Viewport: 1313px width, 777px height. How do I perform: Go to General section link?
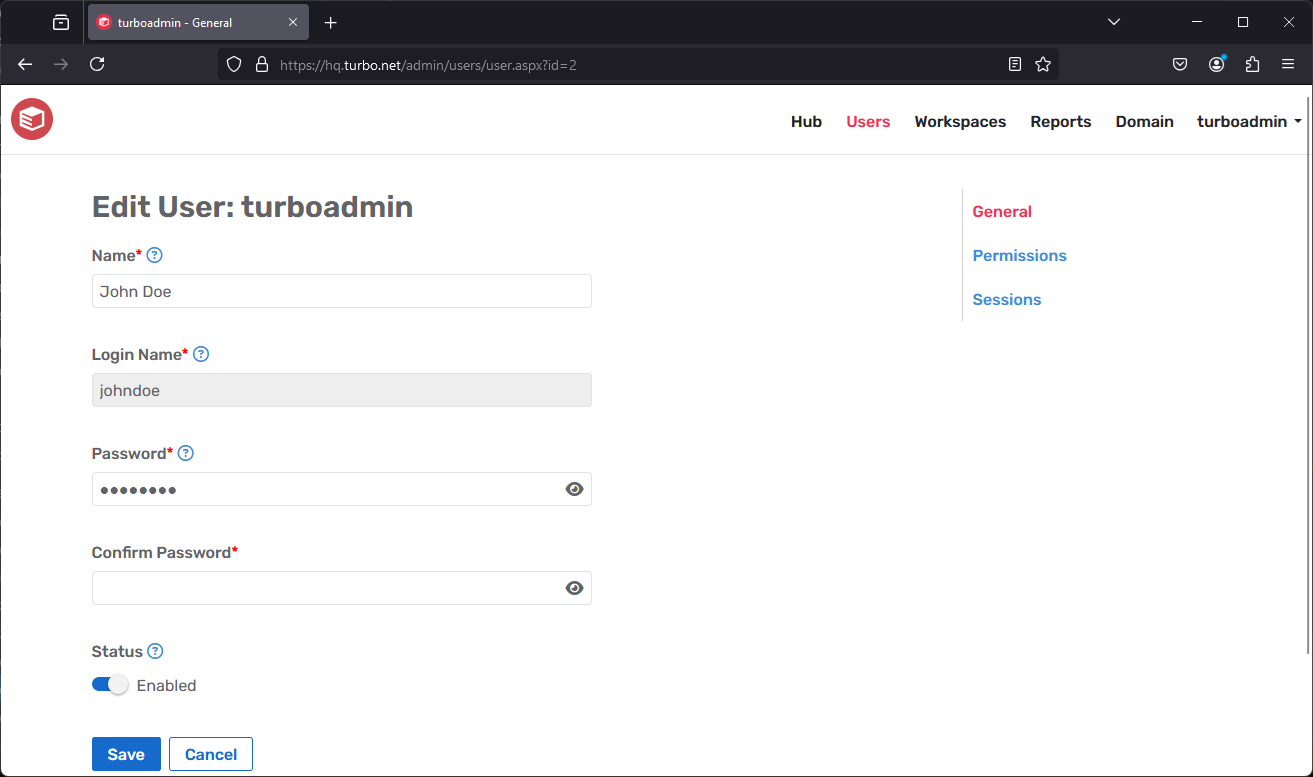pyautogui.click(x=1002, y=211)
